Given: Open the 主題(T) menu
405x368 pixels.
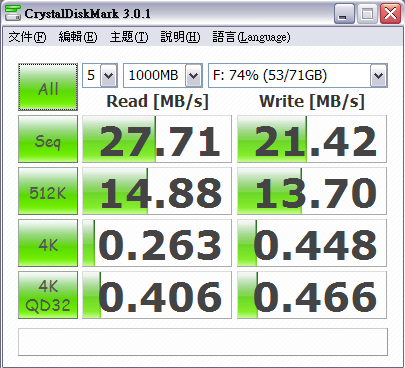Looking at the screenshot, I should [x=129, y=37].
